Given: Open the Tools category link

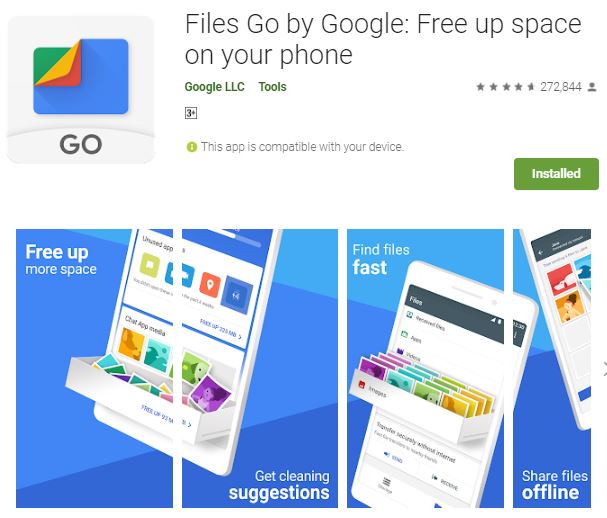Looking at the screenshot, I should tap(273, 87).
